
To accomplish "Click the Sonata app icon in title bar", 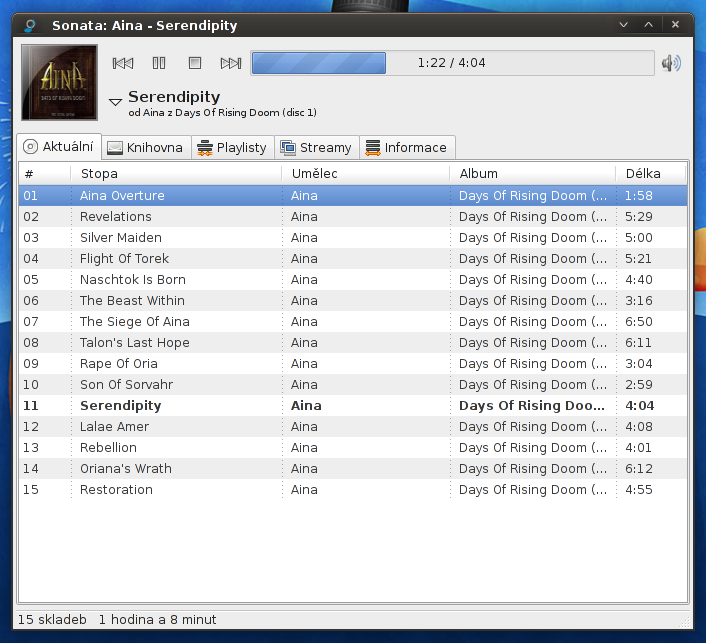I will 30,25.
